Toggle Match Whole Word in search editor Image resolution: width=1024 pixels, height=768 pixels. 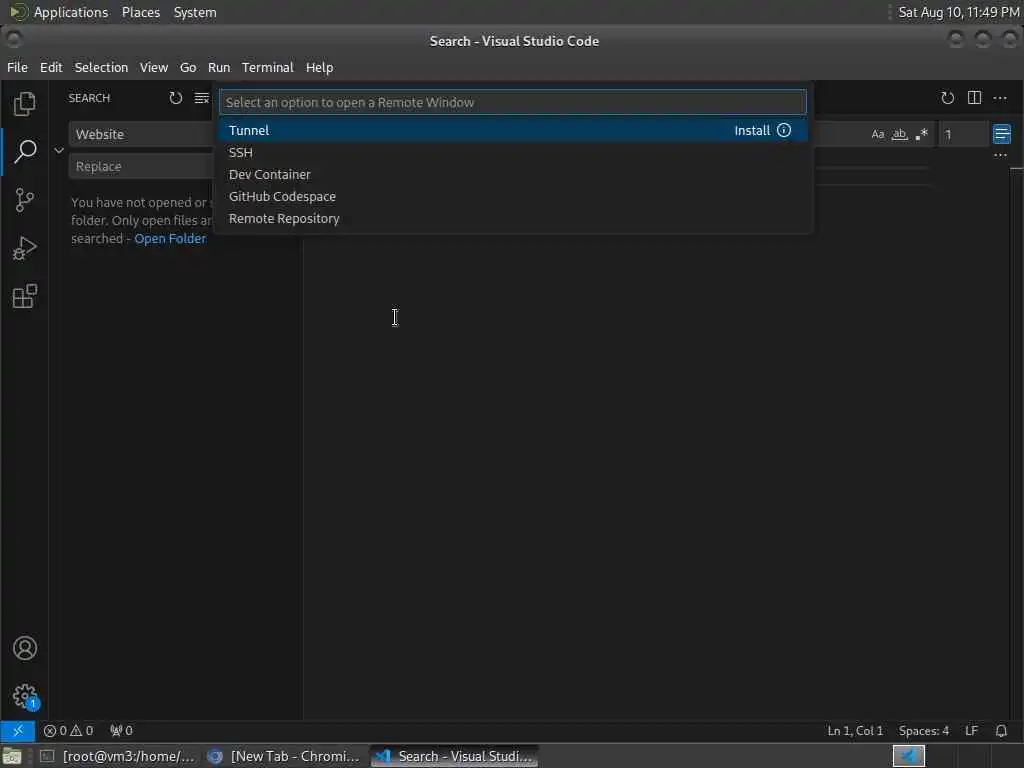pos(899,135)
